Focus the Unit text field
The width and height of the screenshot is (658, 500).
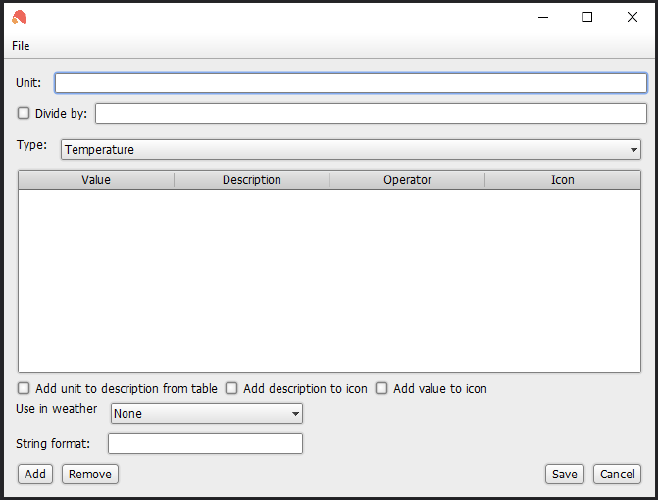tap(351, 83)
